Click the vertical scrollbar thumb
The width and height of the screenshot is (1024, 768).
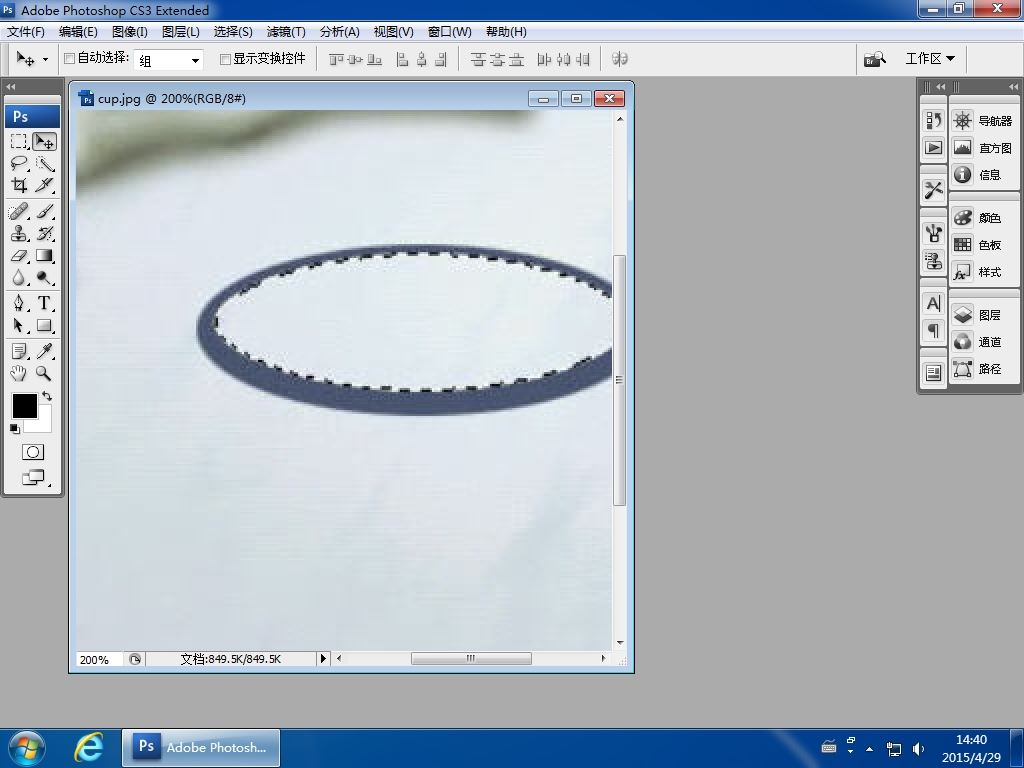620,380
